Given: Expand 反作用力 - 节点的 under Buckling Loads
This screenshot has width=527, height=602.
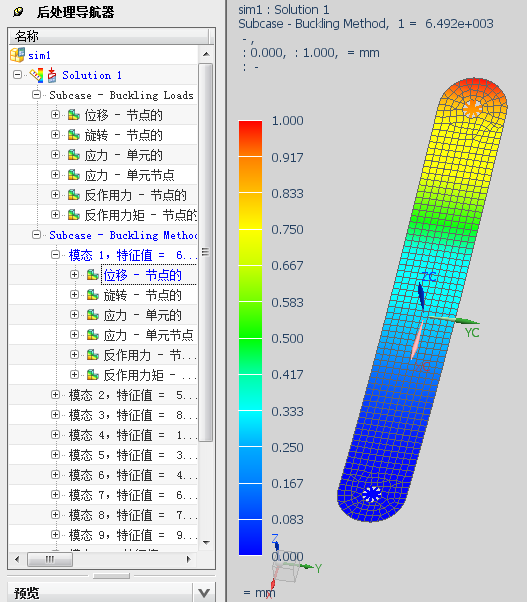Looking at the screenshot, I should 55,195.
